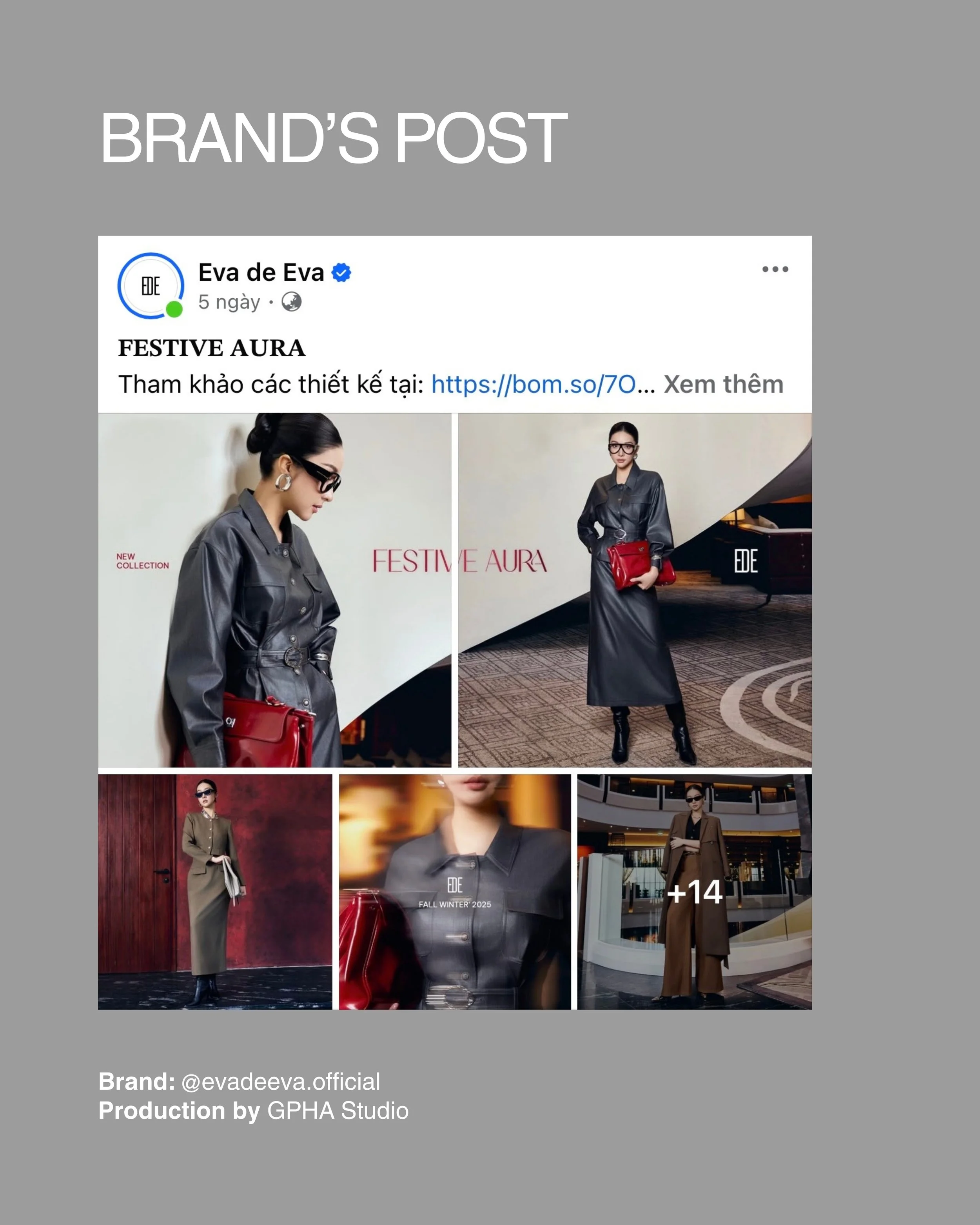Open the full-length leather dress photo

[635, 590]
